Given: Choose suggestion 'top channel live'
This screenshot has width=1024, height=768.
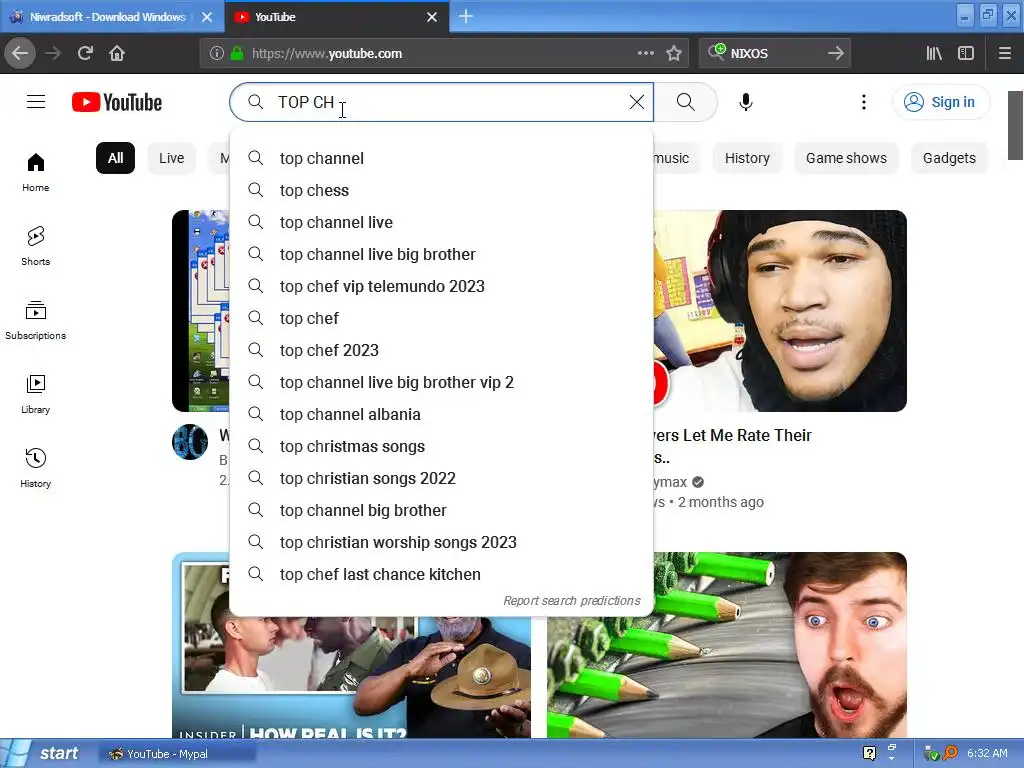Looking at the screenshot, I should (x=441, y=222).
